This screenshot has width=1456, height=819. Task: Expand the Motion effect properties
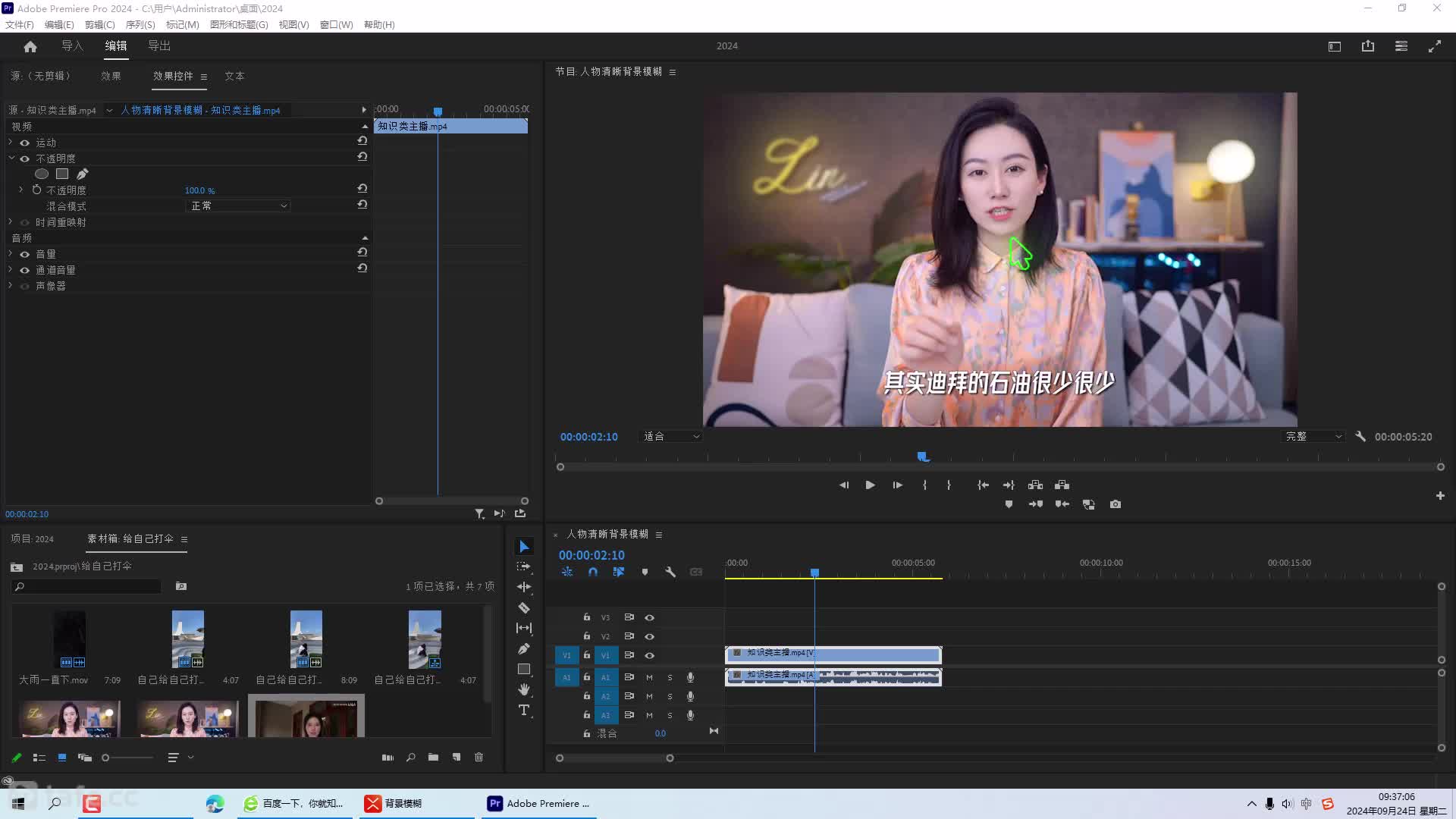point(10,143)
